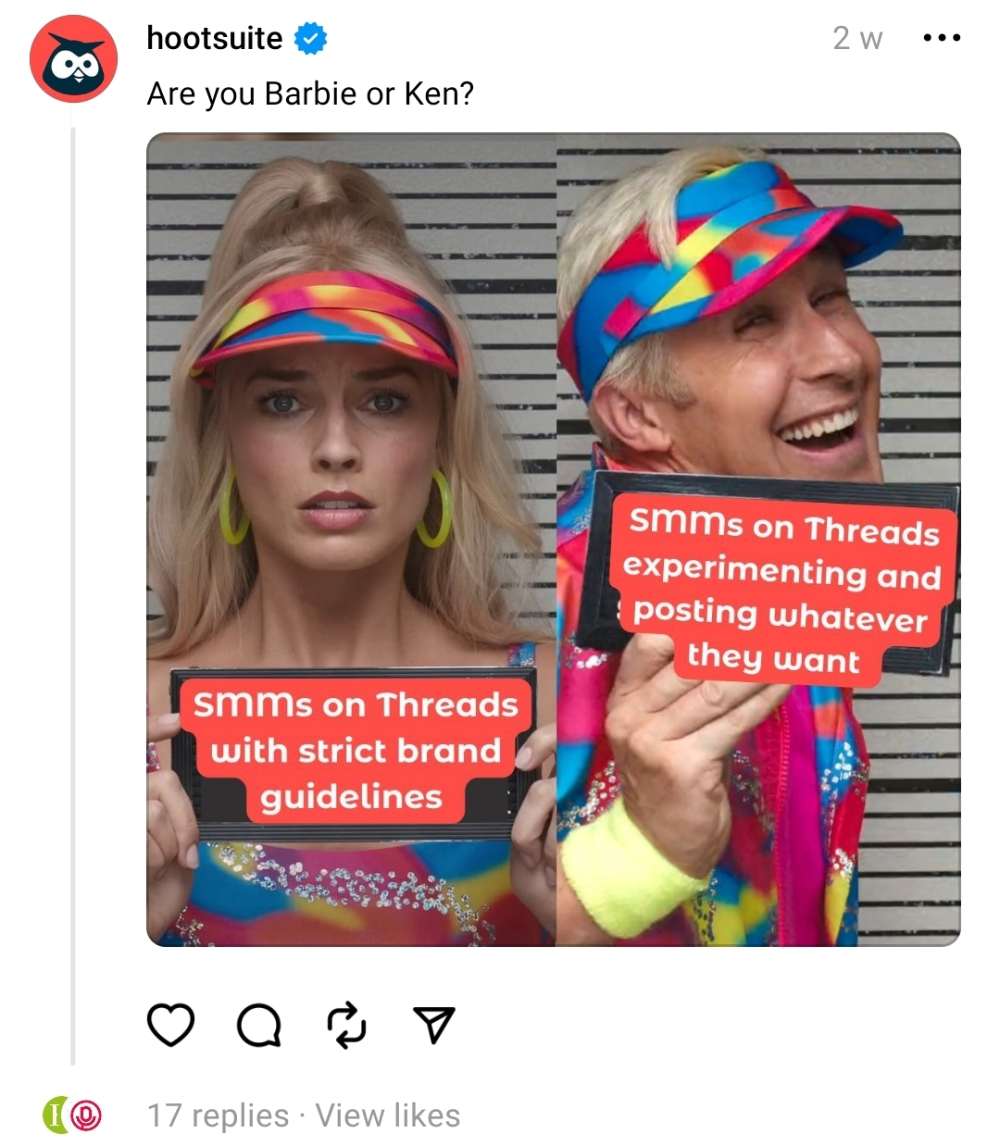Open the right Ken mugshot image
1000x1146 pixels.
pos(759,539)
